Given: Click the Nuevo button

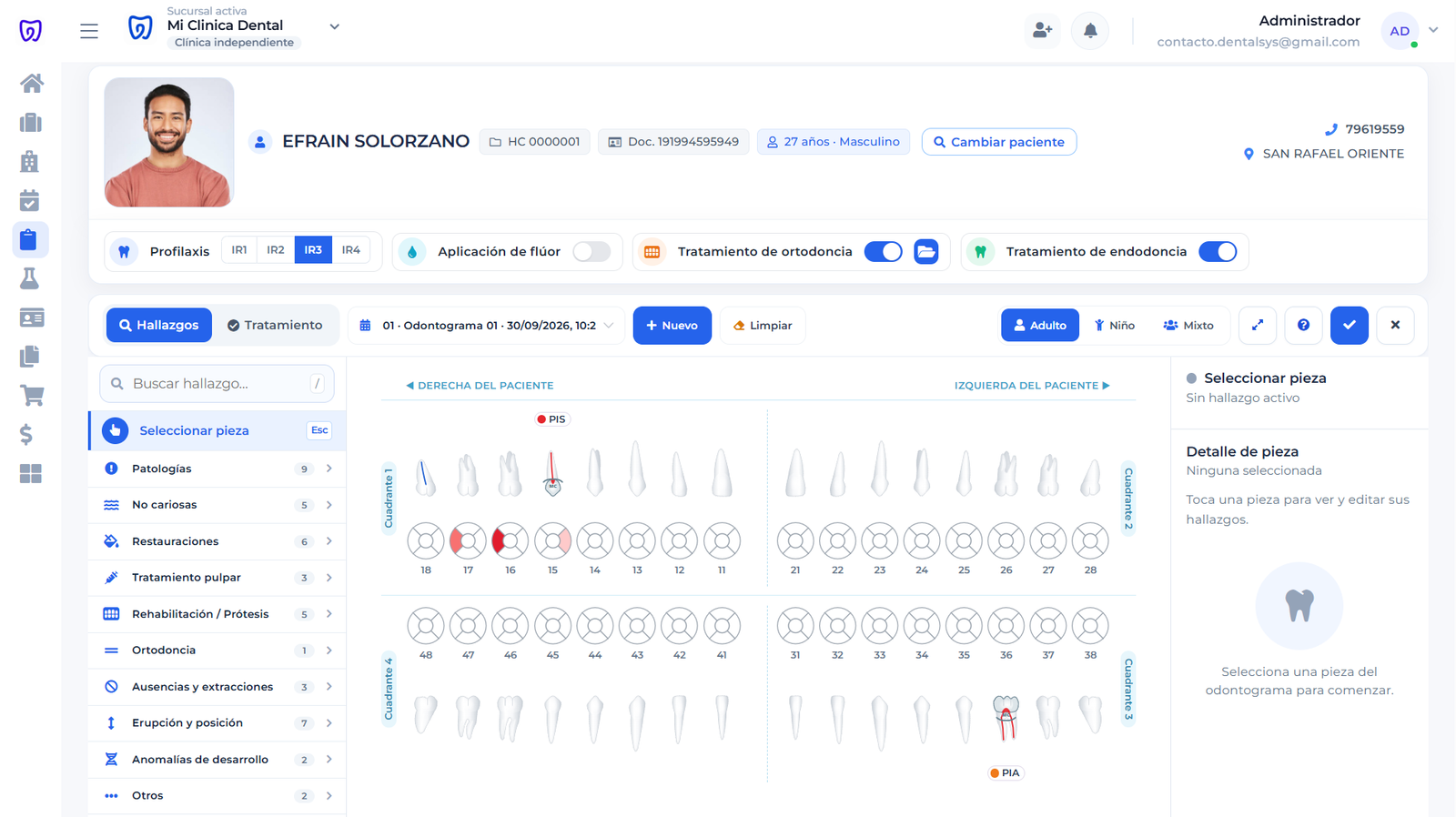Looking at the screenshot, I should click(672, 325).
